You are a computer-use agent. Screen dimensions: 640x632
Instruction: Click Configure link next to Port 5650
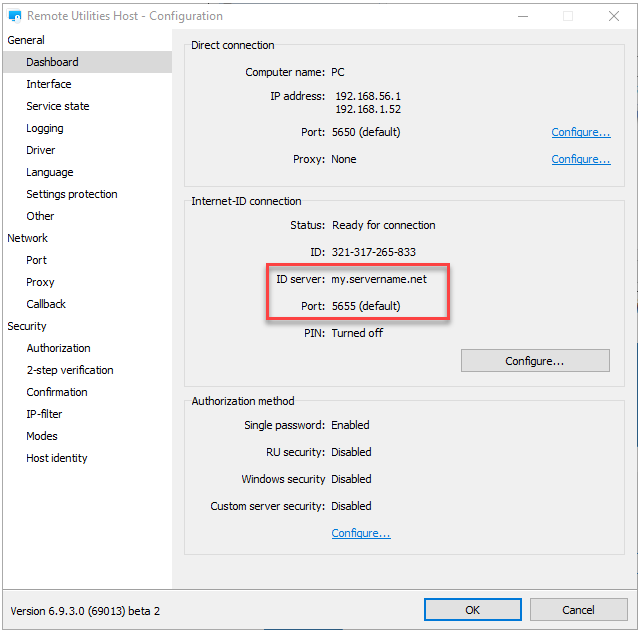click(581, 132)
